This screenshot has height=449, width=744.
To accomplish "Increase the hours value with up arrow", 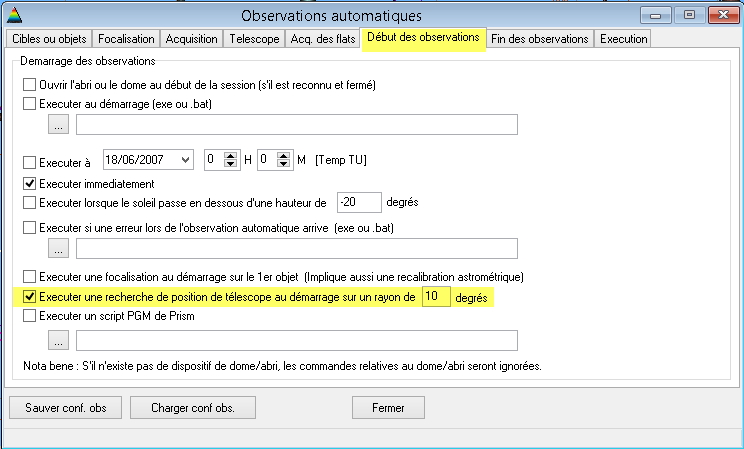I will pos(230,155).
